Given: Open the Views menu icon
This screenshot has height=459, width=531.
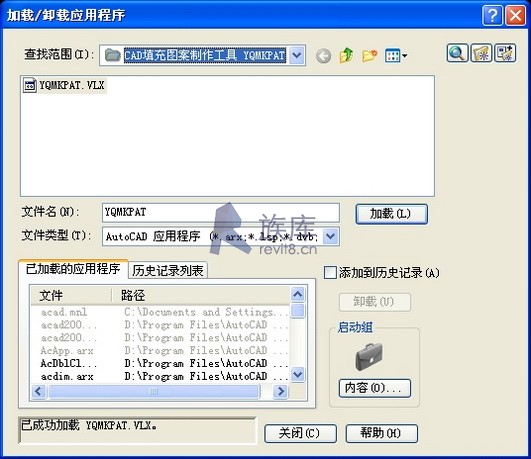Looking at the screenshot, I should click(396, 56).
